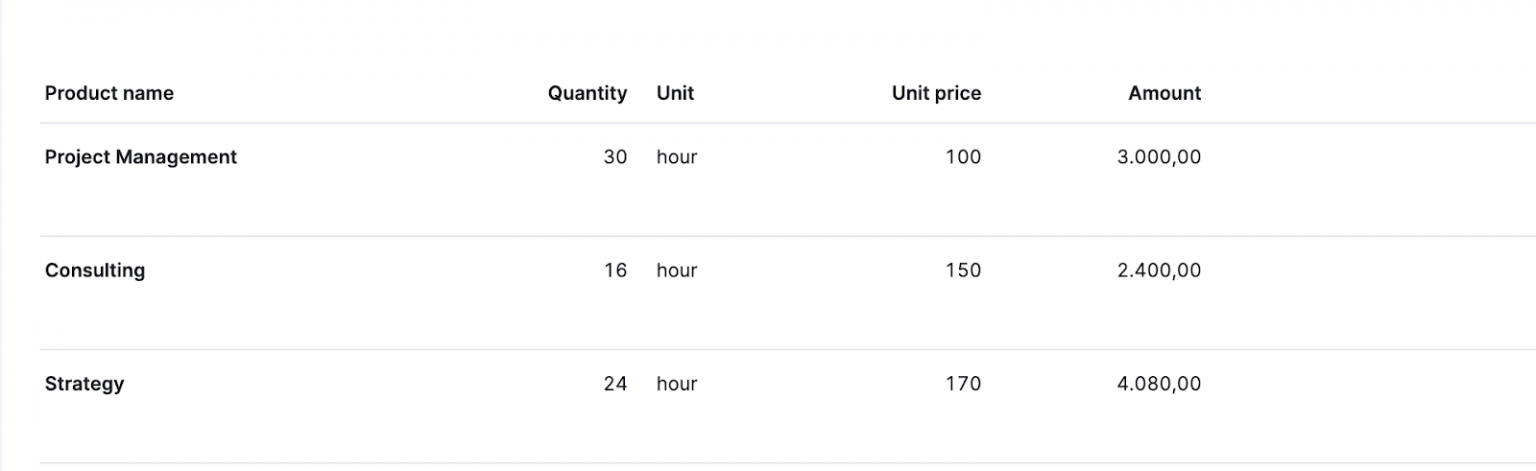This screenshot has width=1536, height=471.
Task: Select the Unit column header
Action: tap(675, 93)
